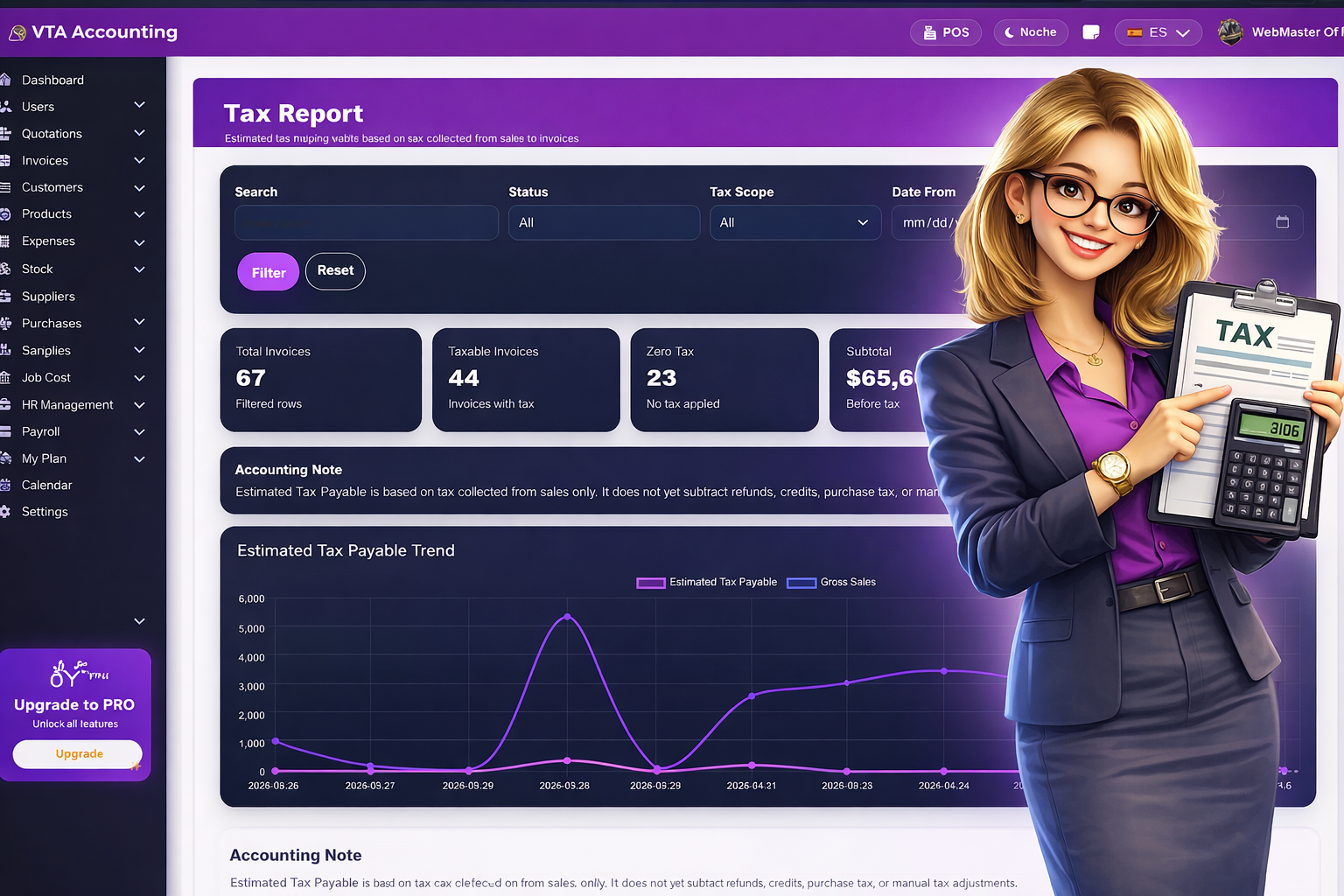
Task: Click inside the Search input field
Action: pyautogui.click(x=367, y=222)
